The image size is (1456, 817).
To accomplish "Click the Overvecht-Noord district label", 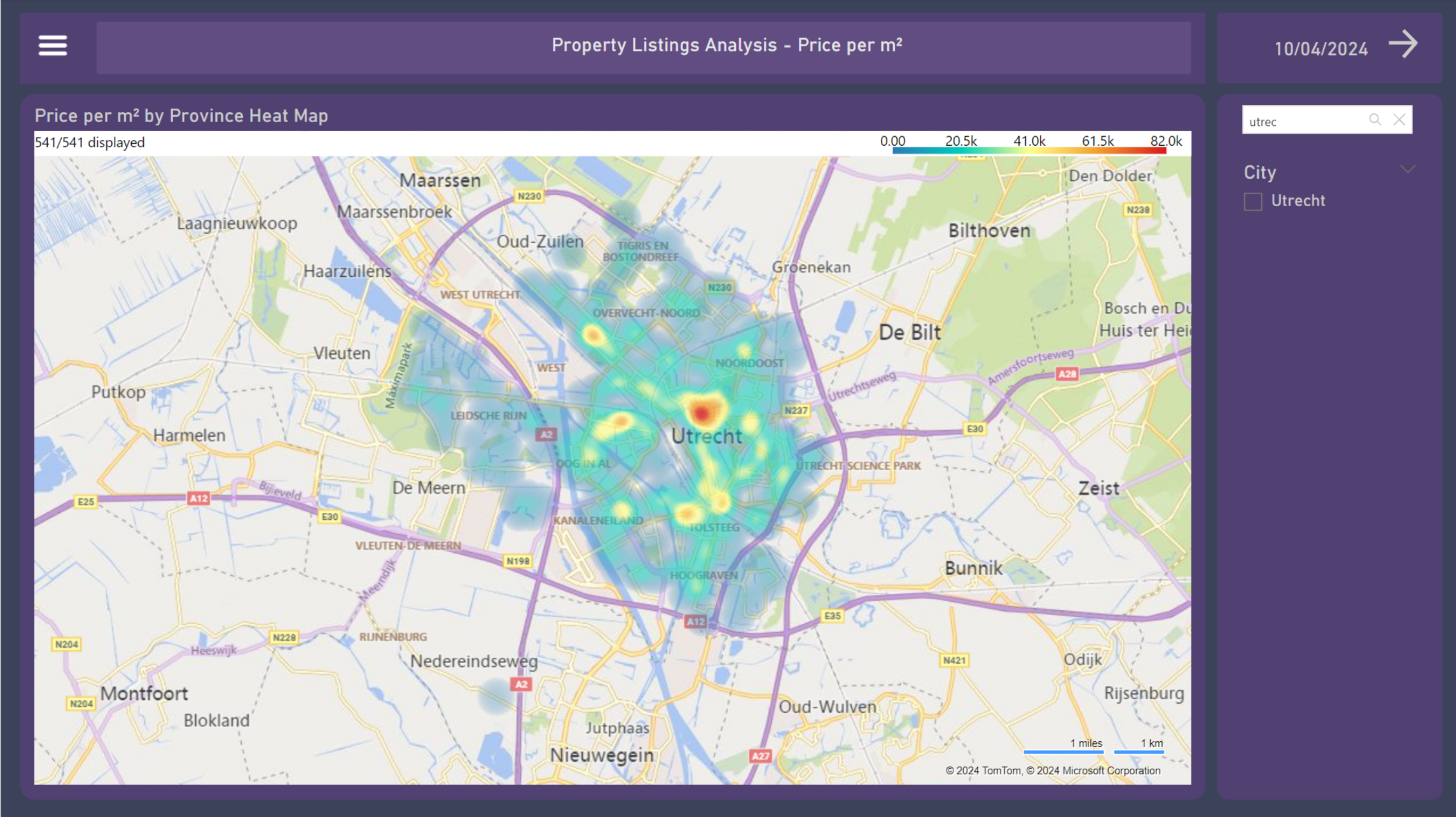I will point(646,313).
